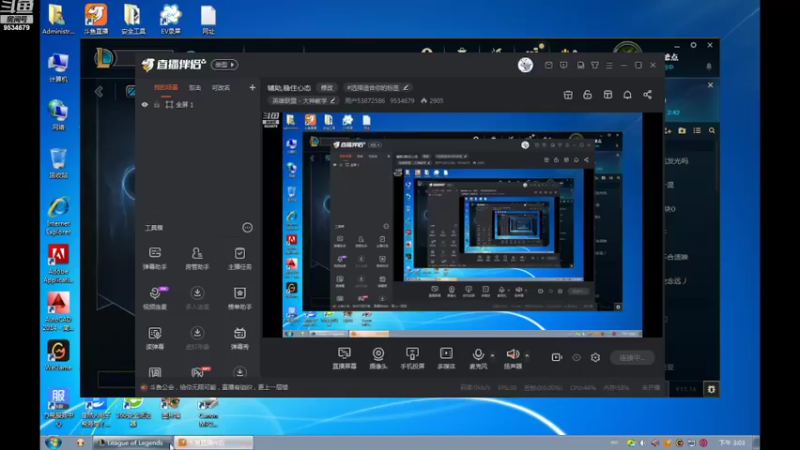Screen dimensions: 800x450
Task: Click the 修改 button beside the stream title
Action: pos(327,88)
